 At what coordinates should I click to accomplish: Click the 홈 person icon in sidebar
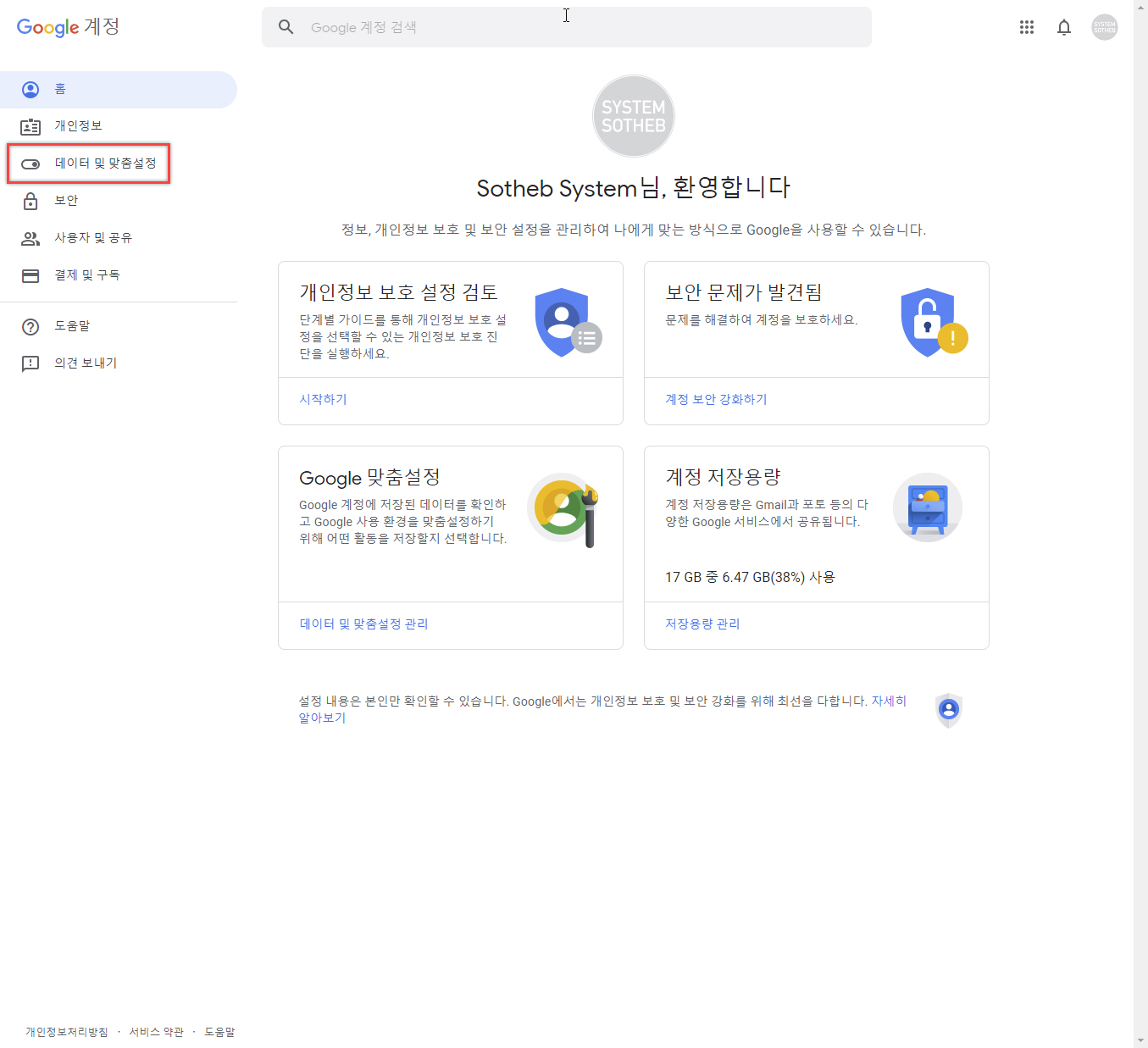[x=31, y=90]
